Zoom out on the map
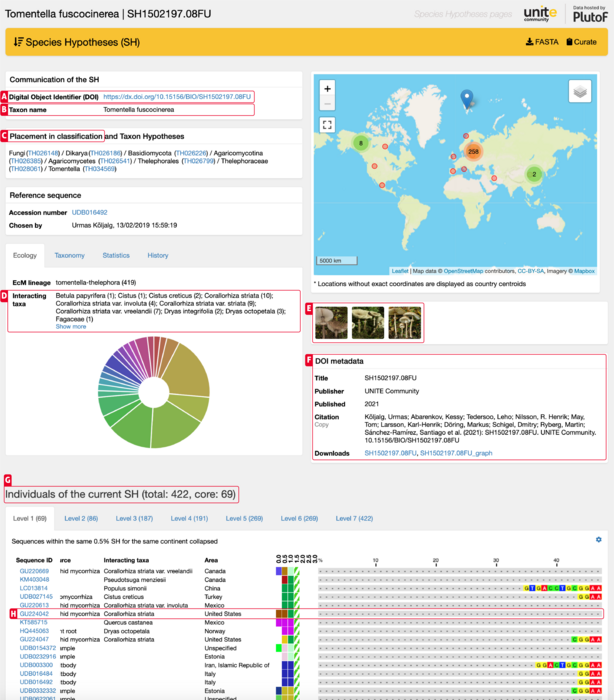This screenshot has width=614, height=700. point(328,104)
